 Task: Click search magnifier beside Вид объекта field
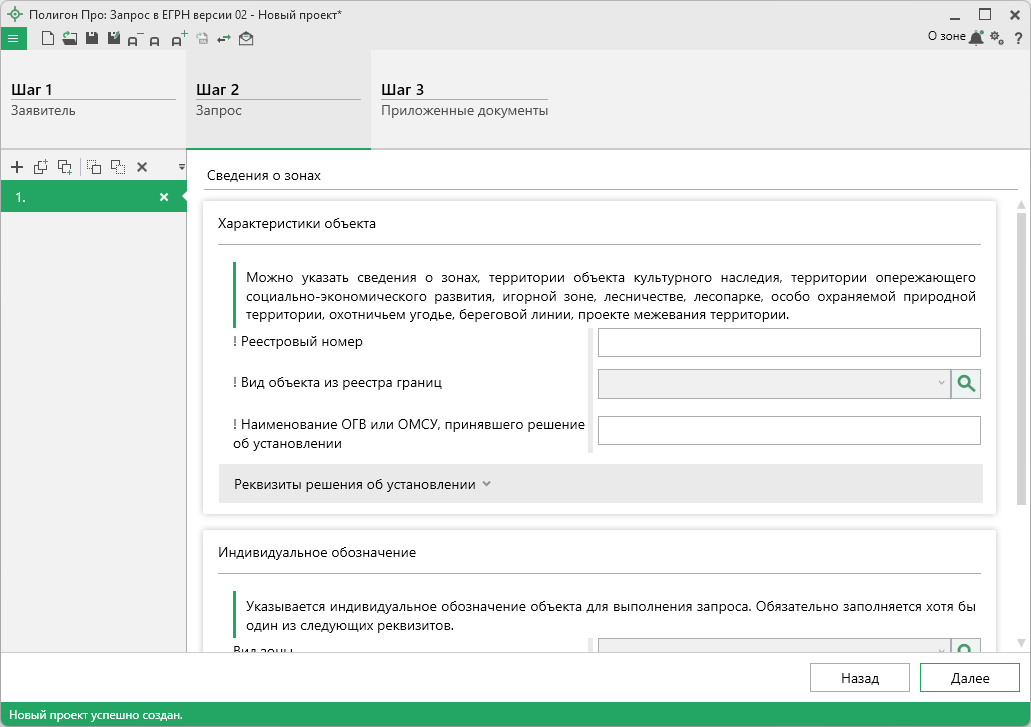pyautogui.click(x=966, y=384)
